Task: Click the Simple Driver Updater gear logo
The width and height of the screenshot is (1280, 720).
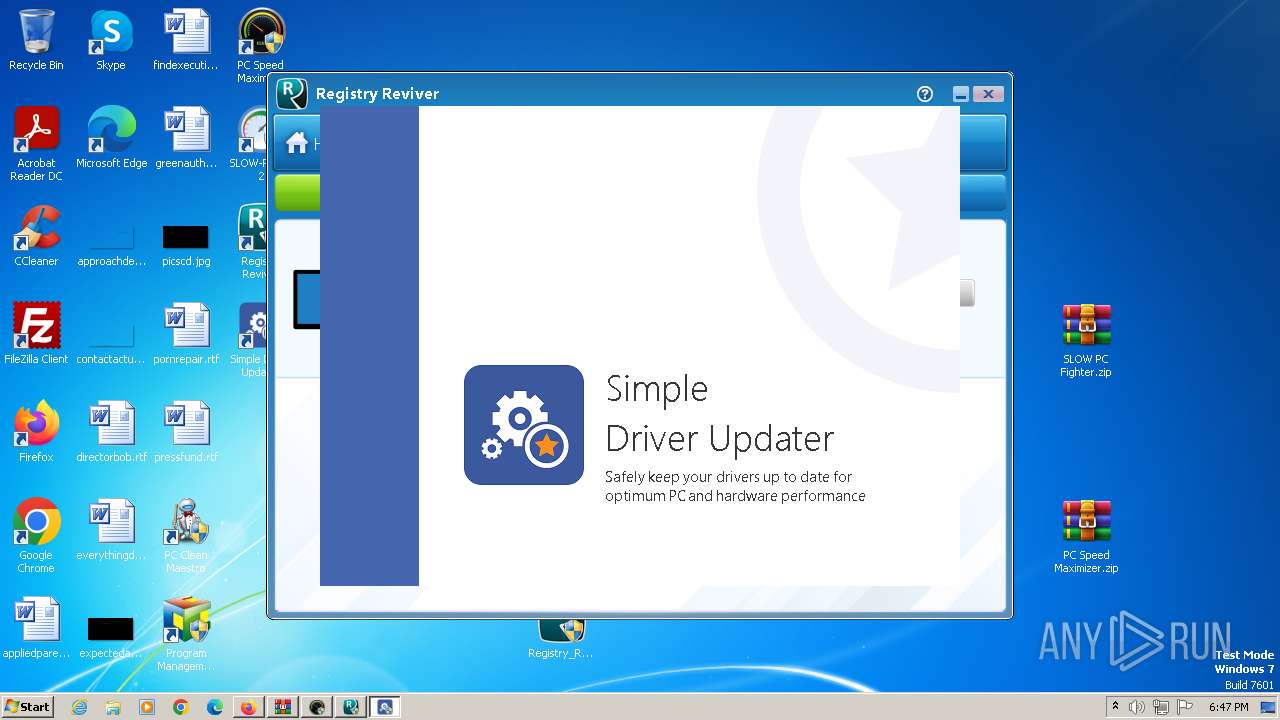Action: (x=524, y=425)
